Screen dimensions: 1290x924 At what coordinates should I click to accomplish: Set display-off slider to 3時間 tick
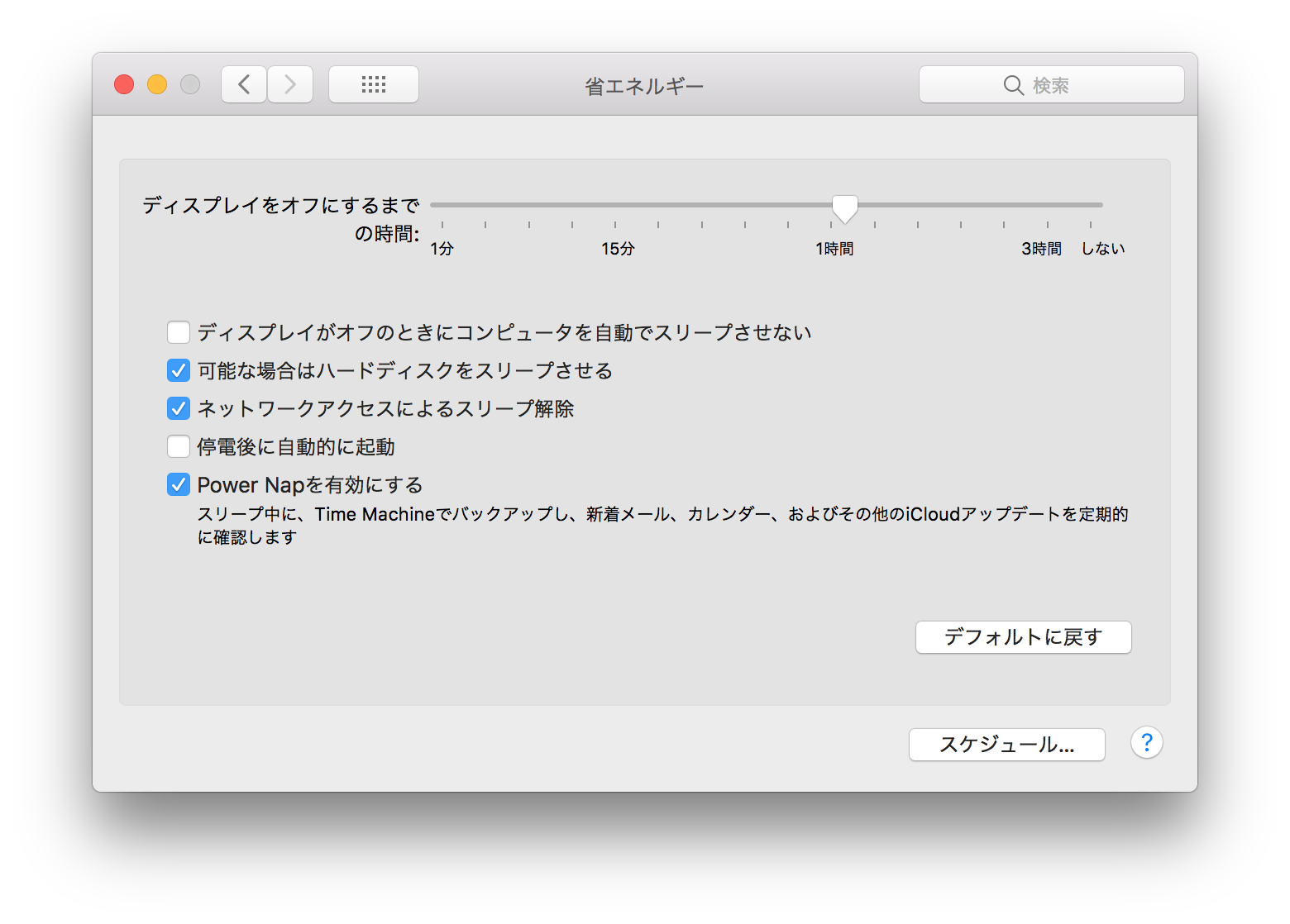(1046, 205)
